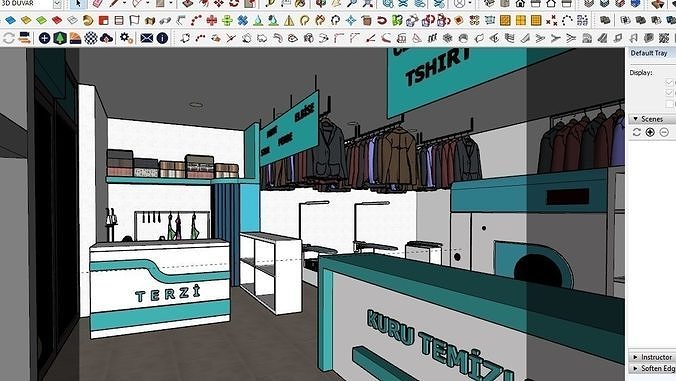
Task: Click the red U-turn undo arrow icon
Action: point(382,20)
